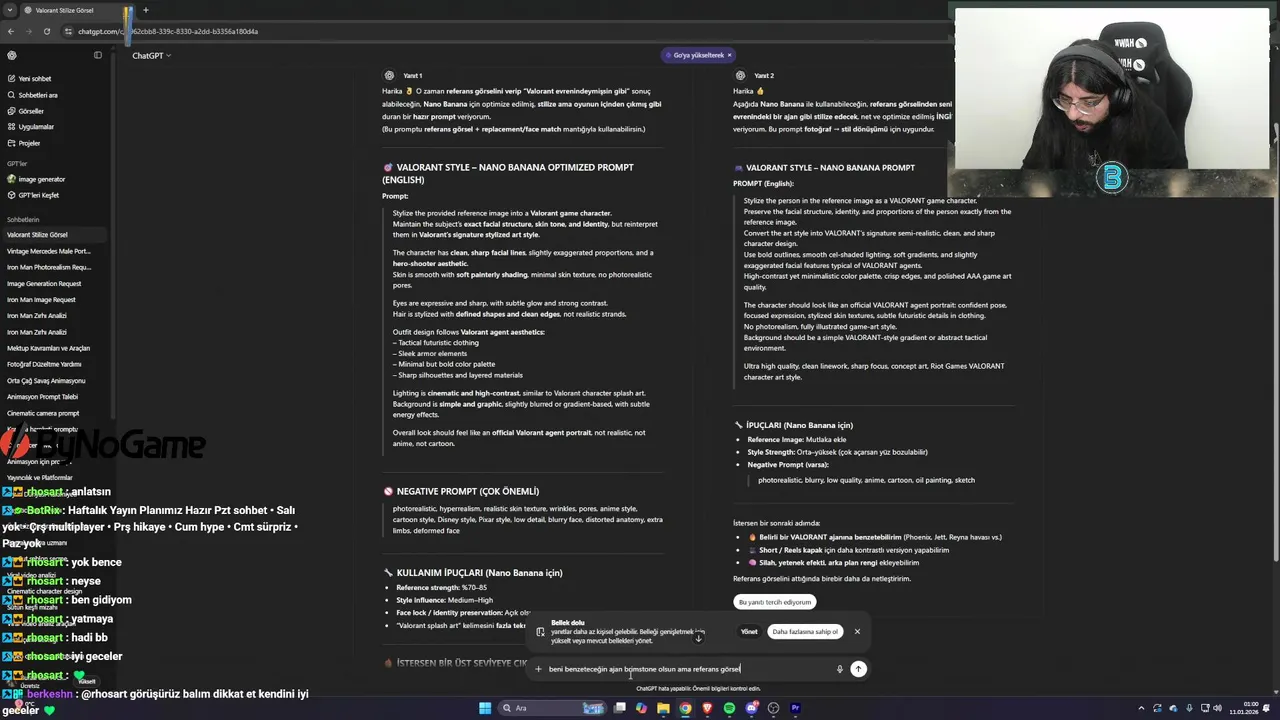Dismiss the Go'ya yükselterek banner
The image size is (1280, 720).
click(729, 55)
